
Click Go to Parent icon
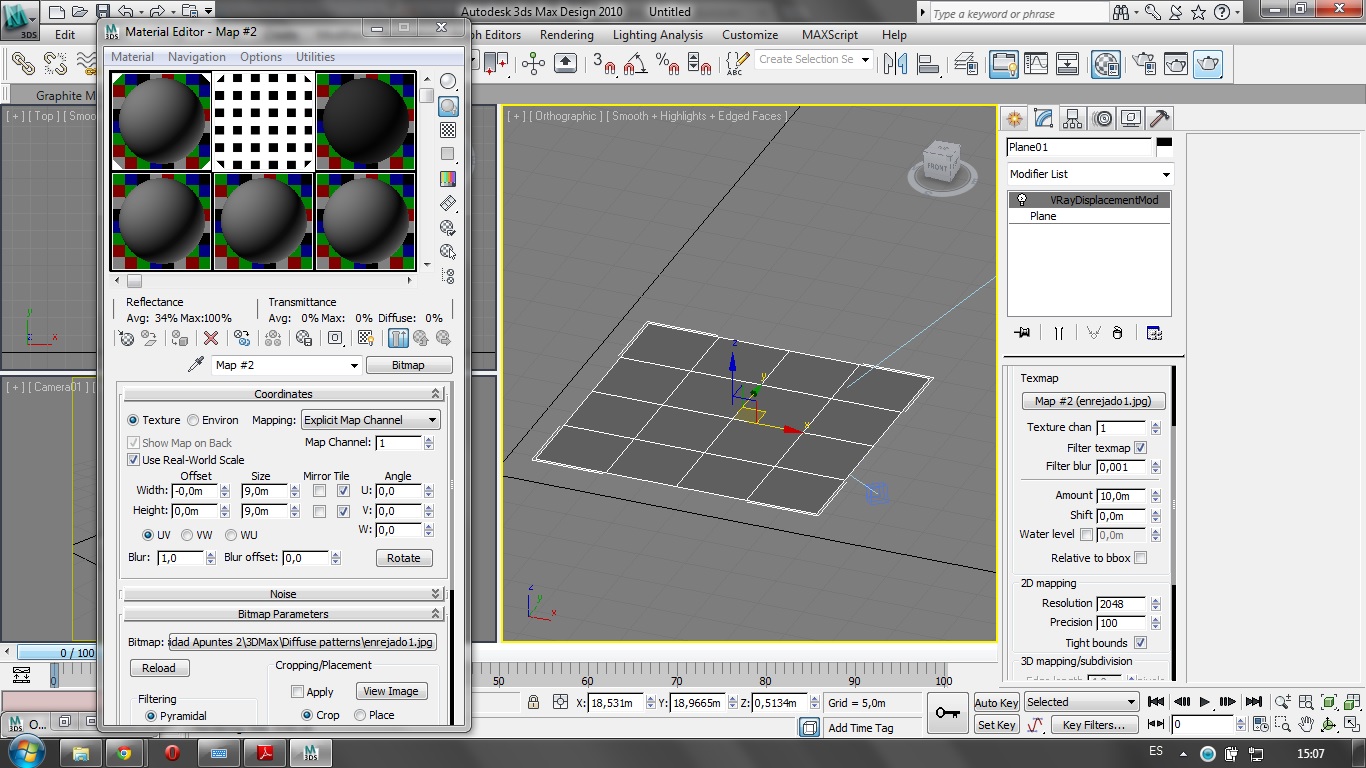click(420, 339)
